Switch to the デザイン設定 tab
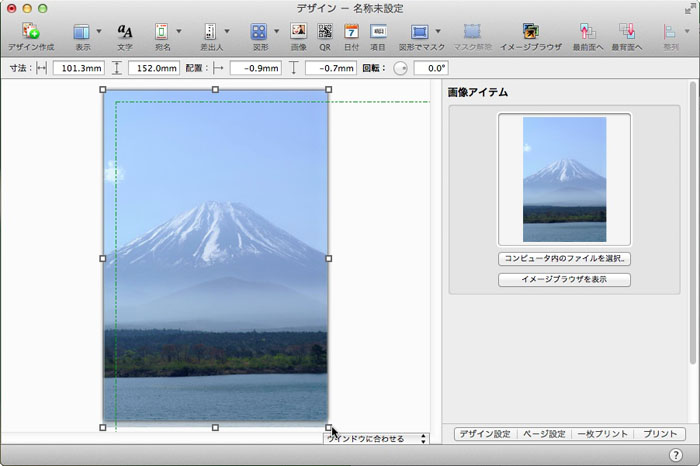700x466 pixels. pos(485,434)
